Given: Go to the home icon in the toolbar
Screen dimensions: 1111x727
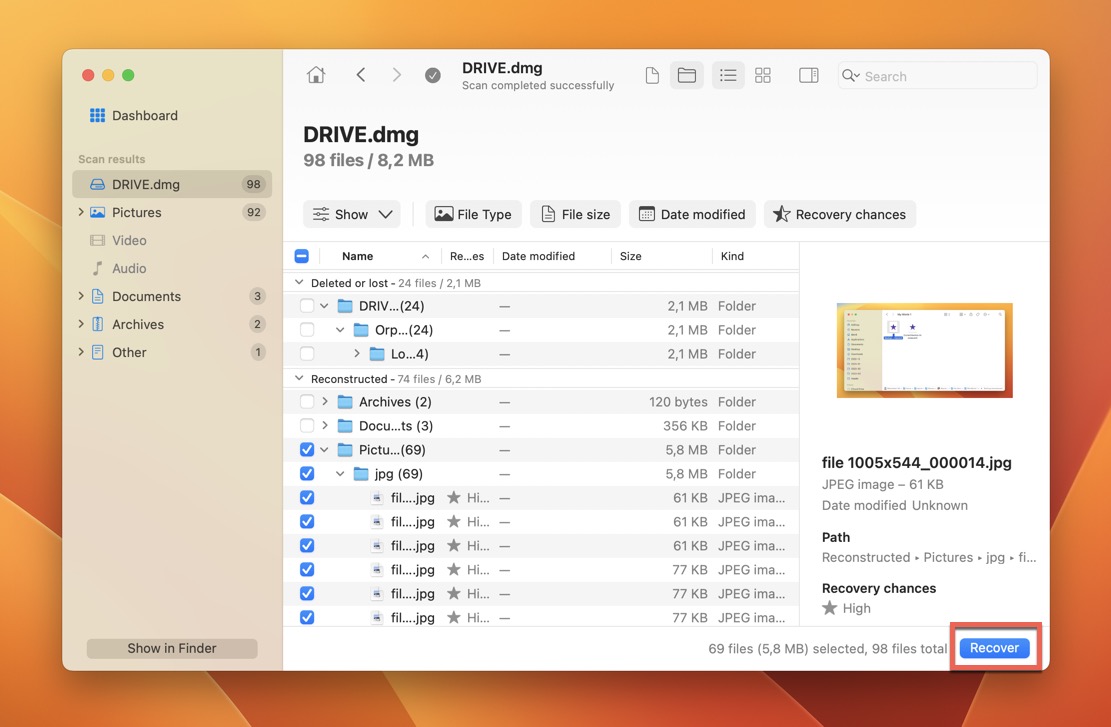Looking at the screenshot, I should tap(316, 76).
